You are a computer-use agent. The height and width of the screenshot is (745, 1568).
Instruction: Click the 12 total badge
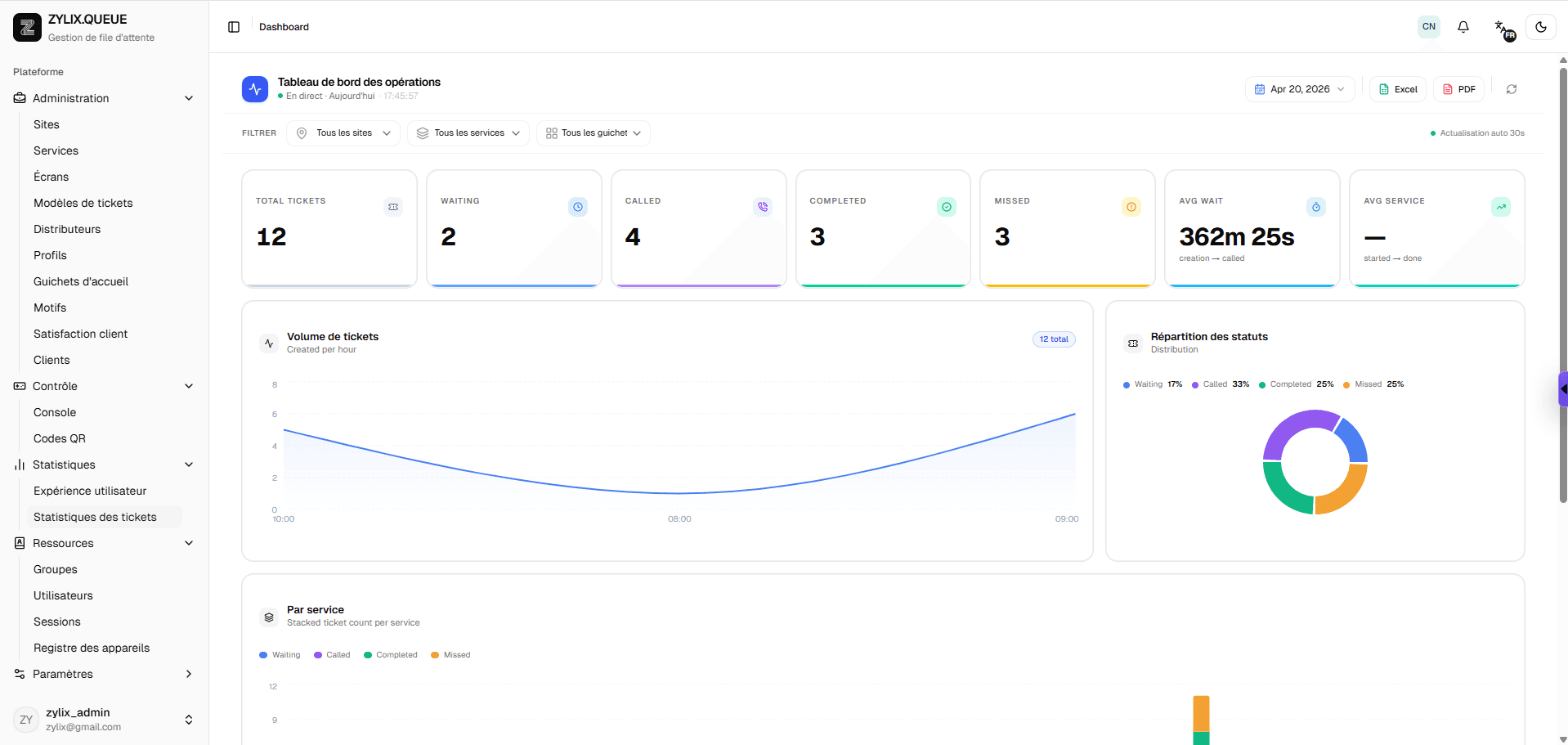click(x=1054, y=339)
